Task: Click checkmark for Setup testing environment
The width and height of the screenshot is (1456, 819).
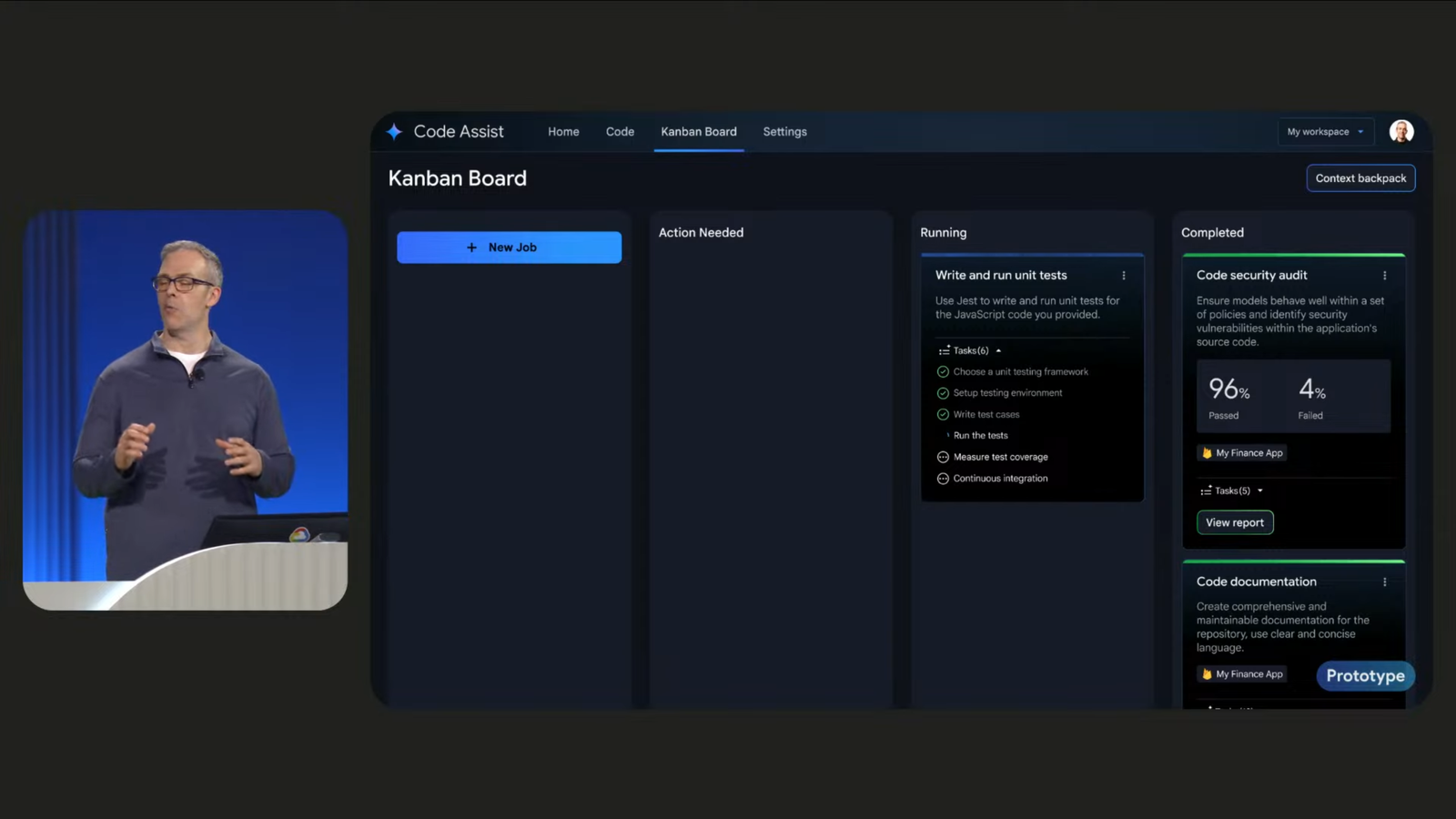Action: click(943, 393)
